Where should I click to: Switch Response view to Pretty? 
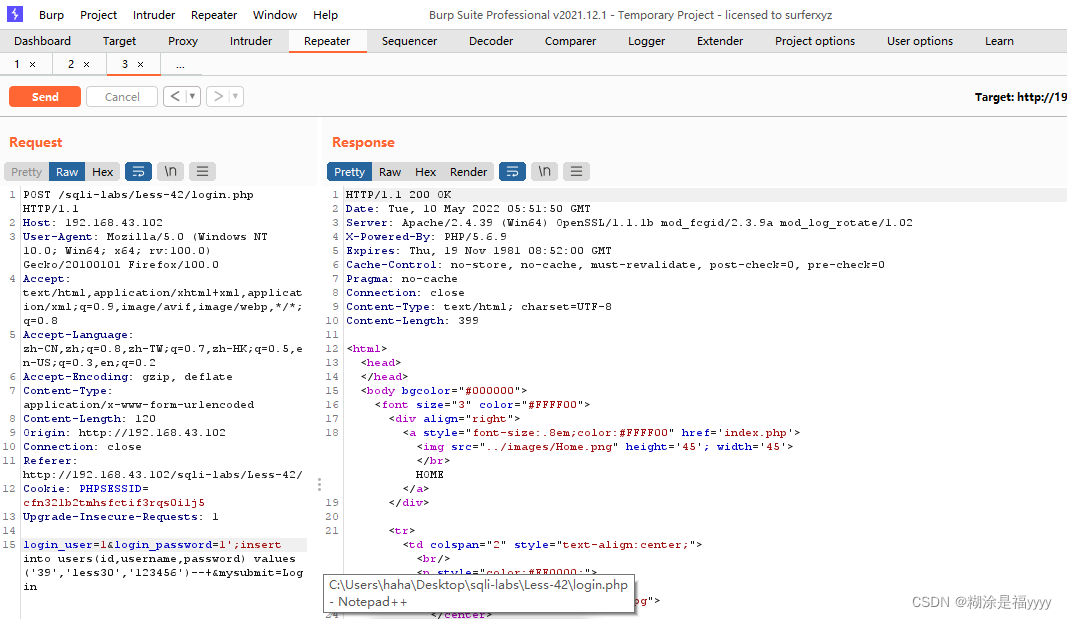(x=349, y=172)
